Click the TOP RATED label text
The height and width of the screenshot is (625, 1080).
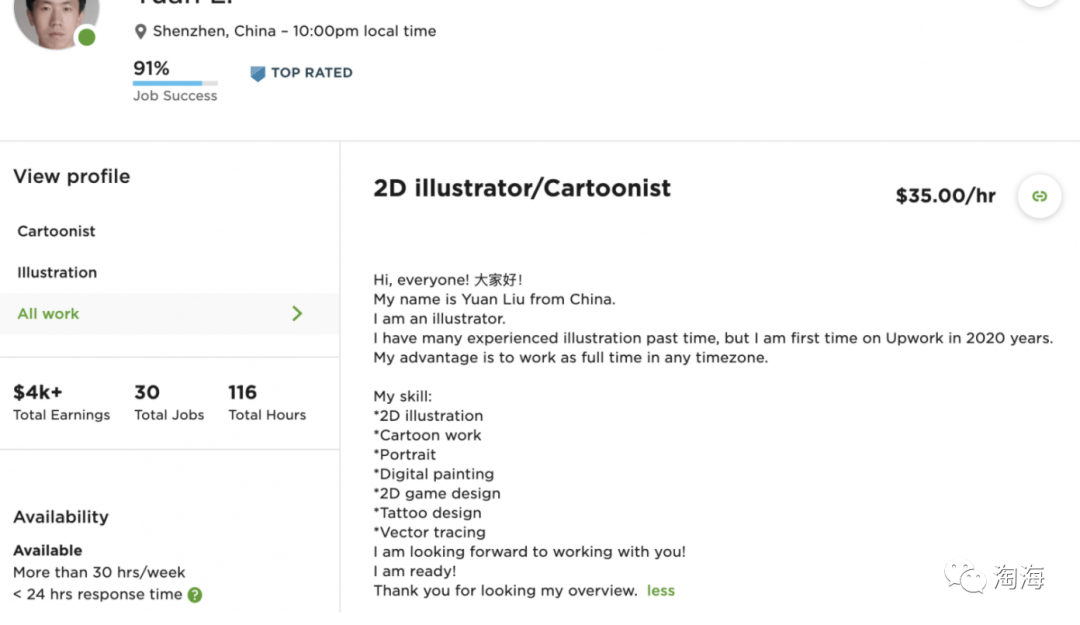[x=311, y=73]
